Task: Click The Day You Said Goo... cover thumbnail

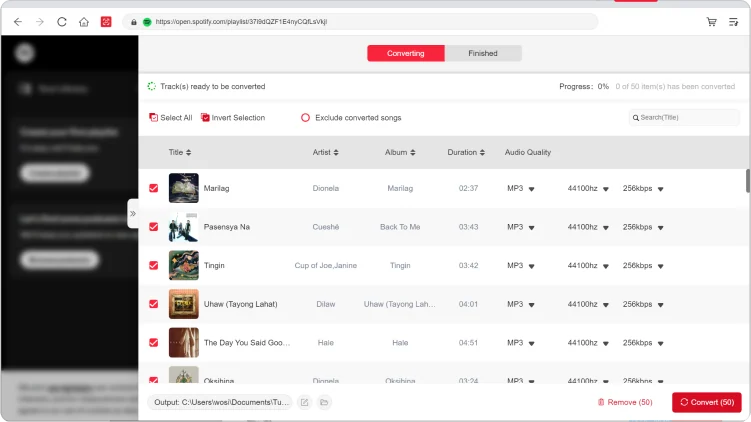Action: (183, 342)
